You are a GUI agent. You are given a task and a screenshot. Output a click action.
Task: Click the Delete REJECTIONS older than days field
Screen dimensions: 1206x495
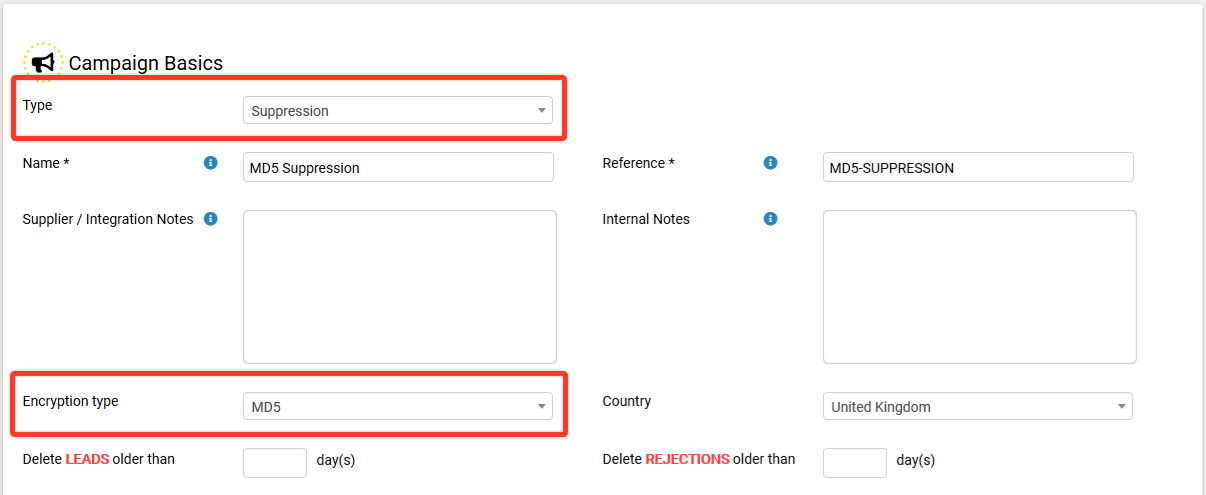click(x=855, y=462)
